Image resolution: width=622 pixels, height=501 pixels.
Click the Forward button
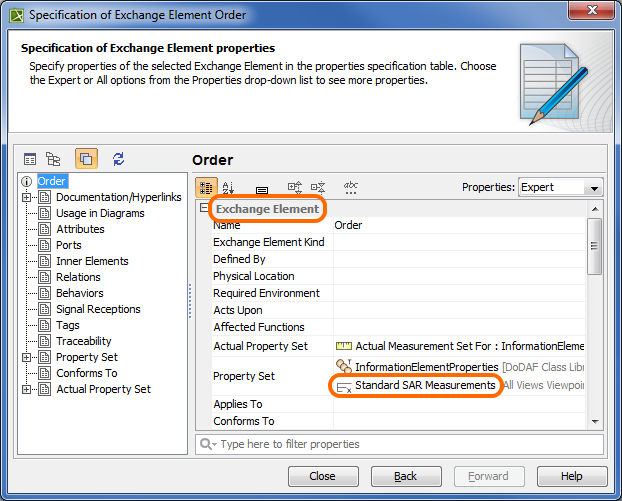(489, 476)
